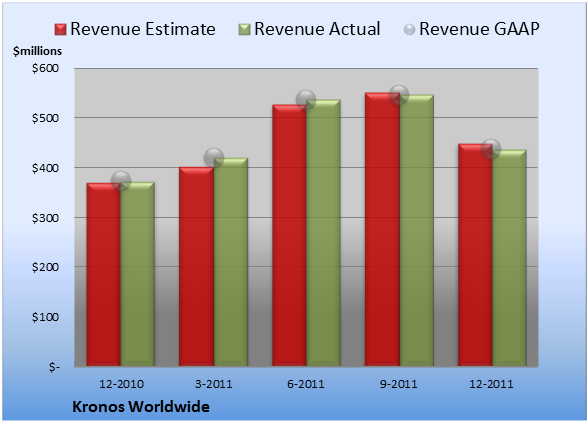Viewport: 588px width, 422px height.
Task: Click the GAAP marker above 3-2011
Action: [214, 158]
